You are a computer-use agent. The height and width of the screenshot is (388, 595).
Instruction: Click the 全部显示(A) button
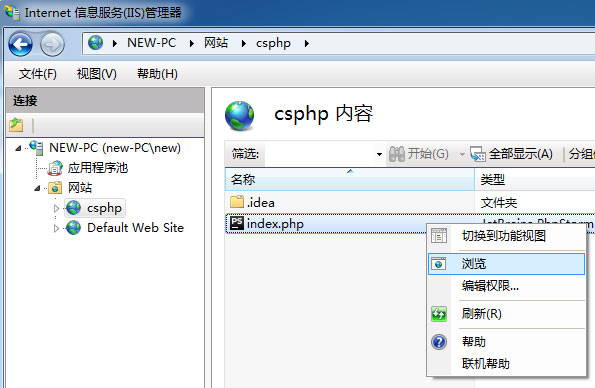[x=512, y=154]
